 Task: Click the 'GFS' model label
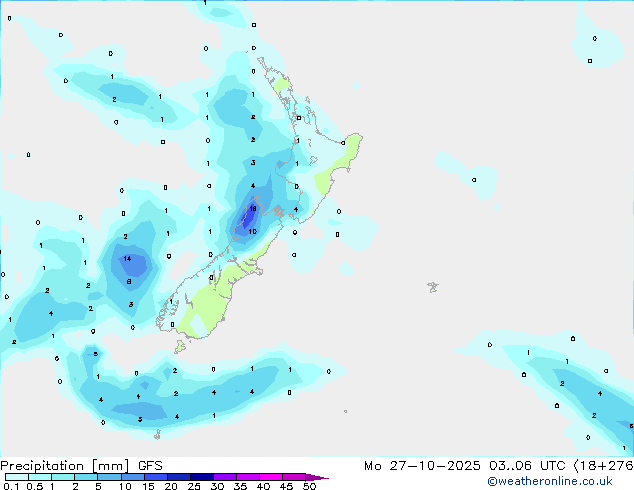150,466
